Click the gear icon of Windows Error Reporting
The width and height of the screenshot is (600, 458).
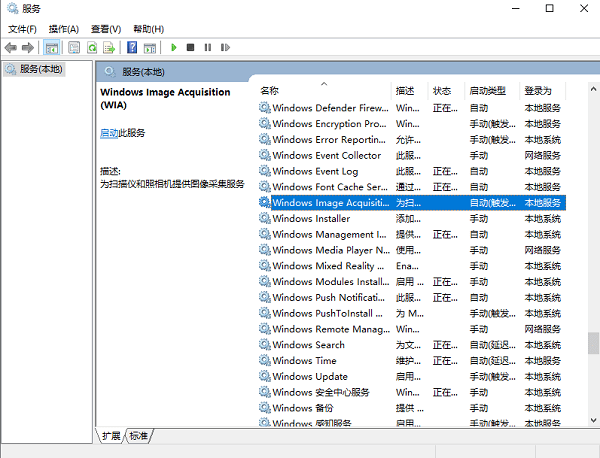tap(264, 139)
